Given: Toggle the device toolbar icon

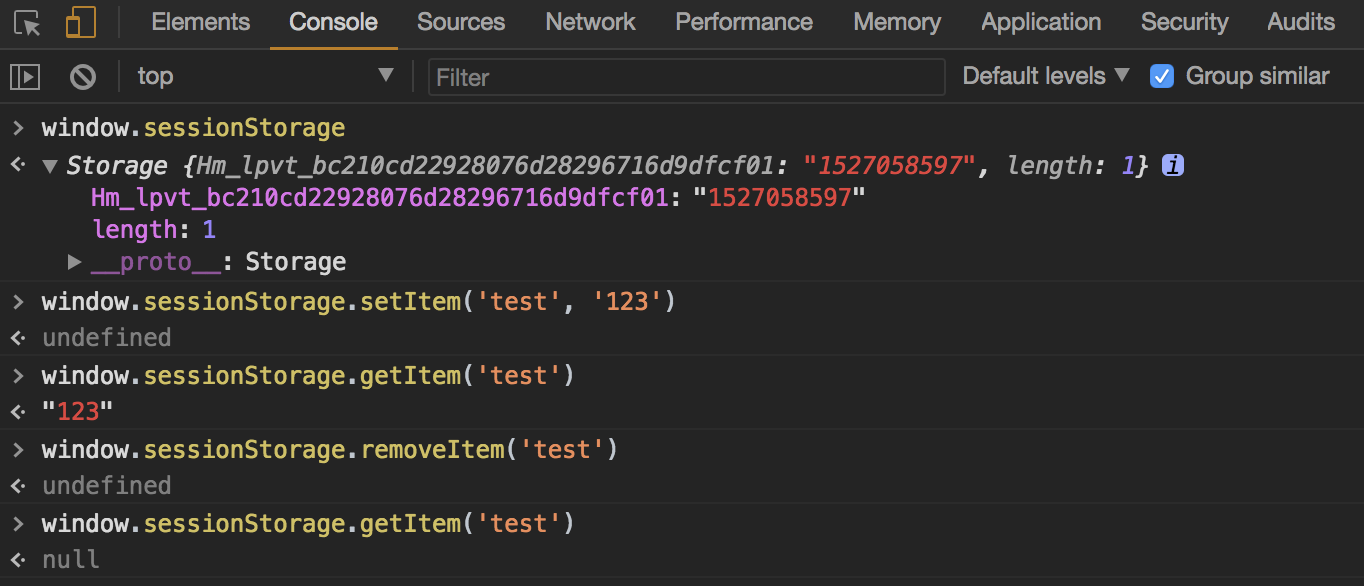Looking at the screenshot, I should [x=81, y=23].
